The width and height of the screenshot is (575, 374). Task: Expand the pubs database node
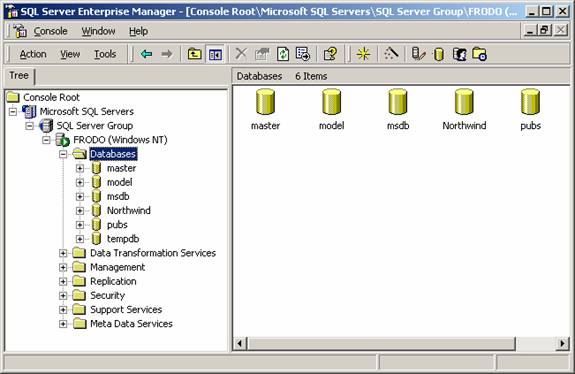pos(80,225)
